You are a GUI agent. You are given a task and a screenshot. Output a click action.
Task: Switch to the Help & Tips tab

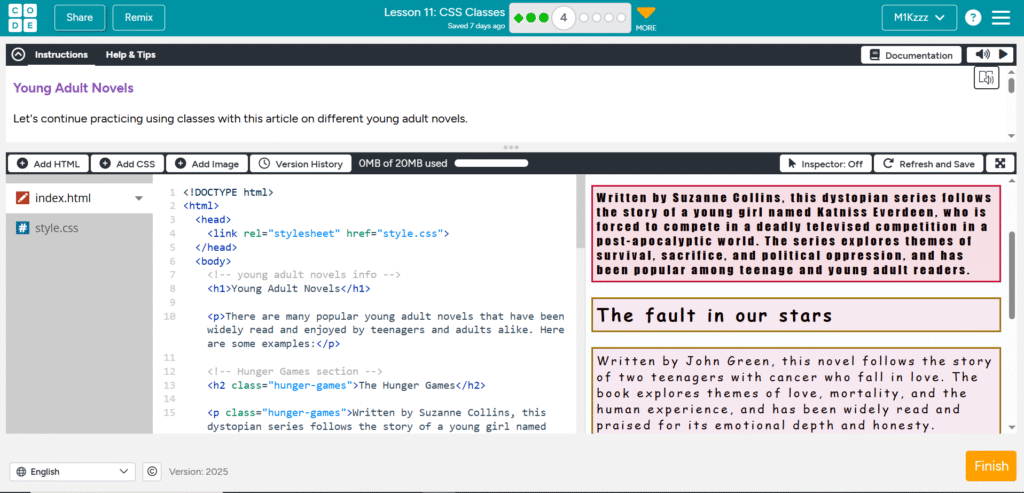click(130, 55)
